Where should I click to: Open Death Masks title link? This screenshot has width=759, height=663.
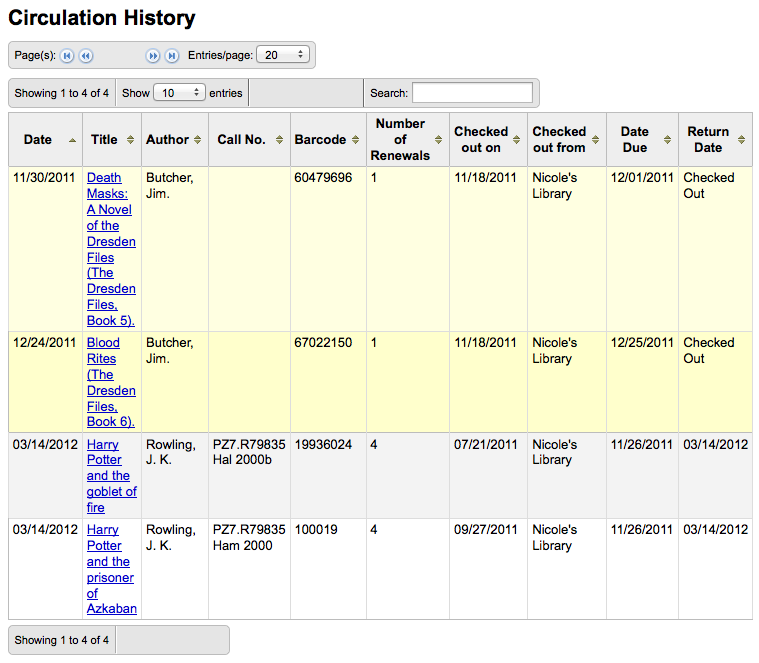click(111, 249)
